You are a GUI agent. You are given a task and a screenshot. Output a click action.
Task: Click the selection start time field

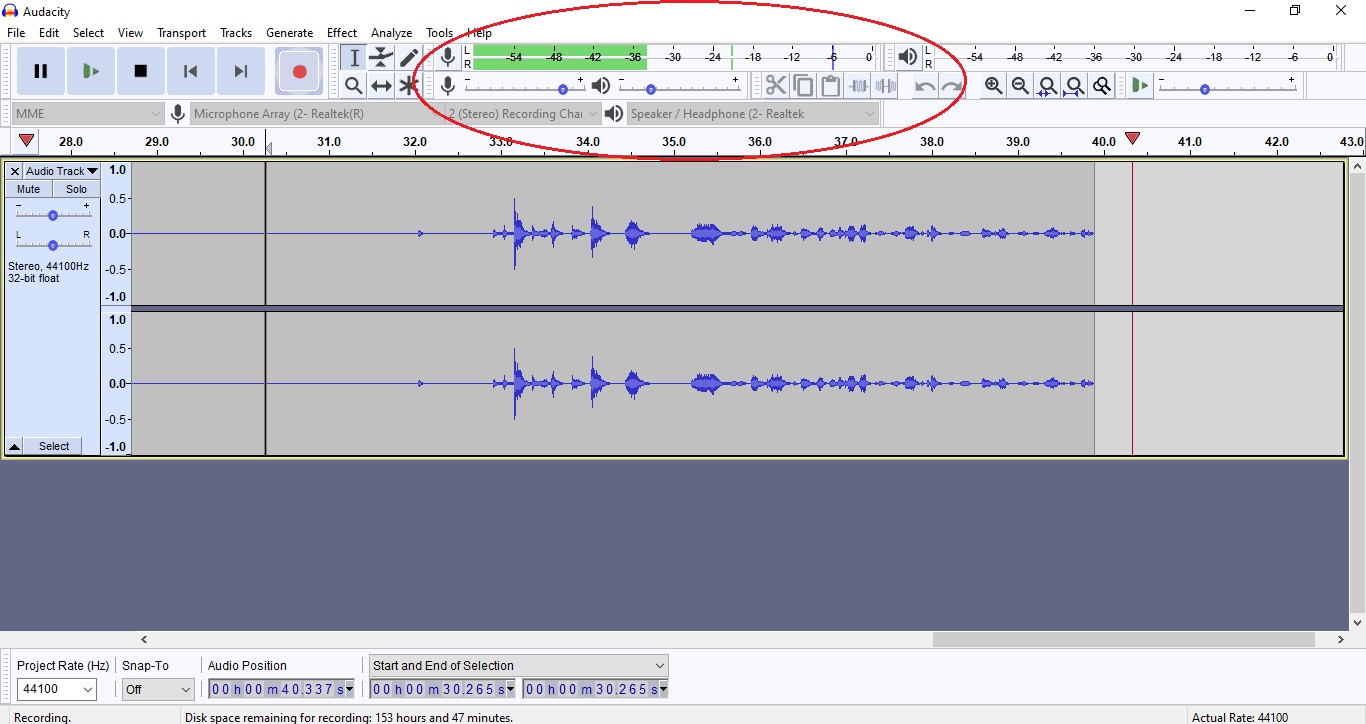[443, 689]
